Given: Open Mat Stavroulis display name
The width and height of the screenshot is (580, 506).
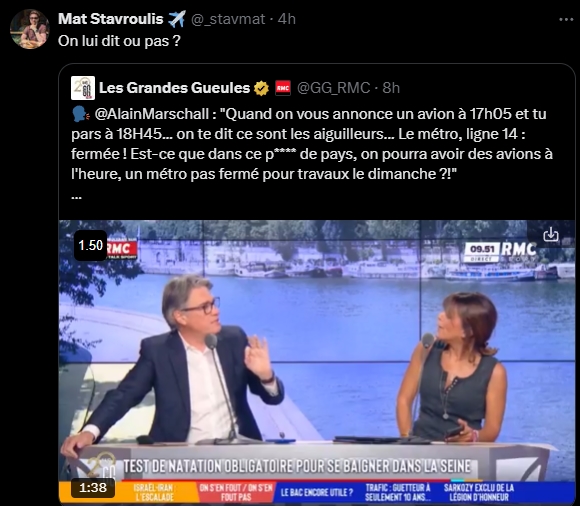Looking at the screenshot, I should pyautogui.click(x=111, y=19).
